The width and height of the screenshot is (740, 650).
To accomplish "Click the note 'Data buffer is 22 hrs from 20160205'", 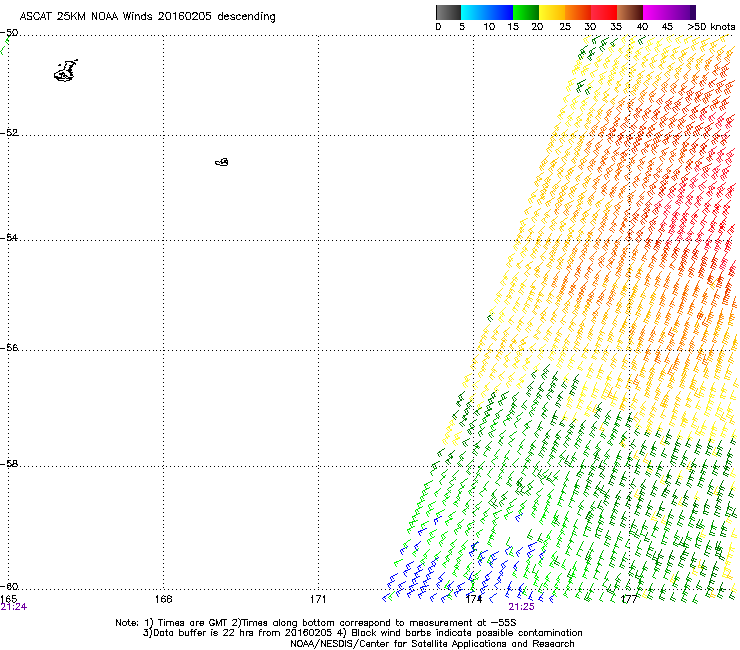I will click(244, 633).
